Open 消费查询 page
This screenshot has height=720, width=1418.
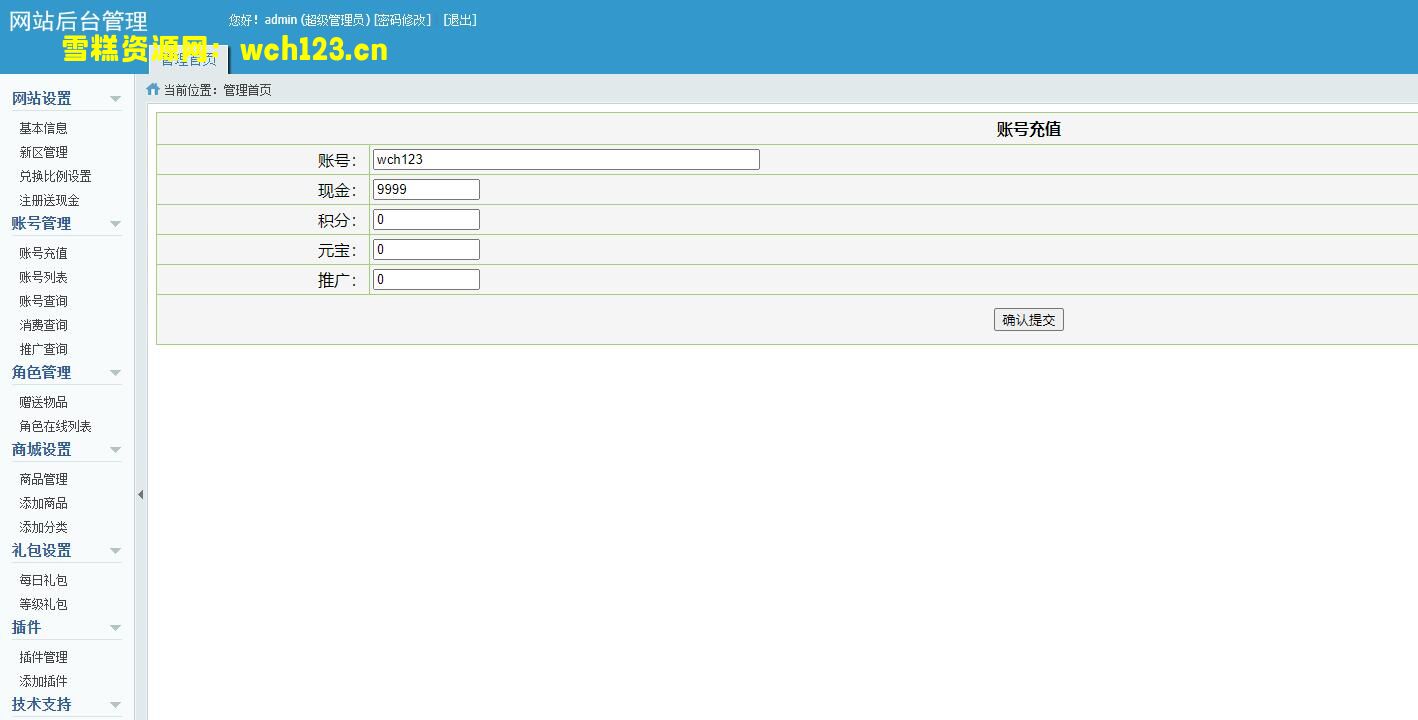pos(44,325)
